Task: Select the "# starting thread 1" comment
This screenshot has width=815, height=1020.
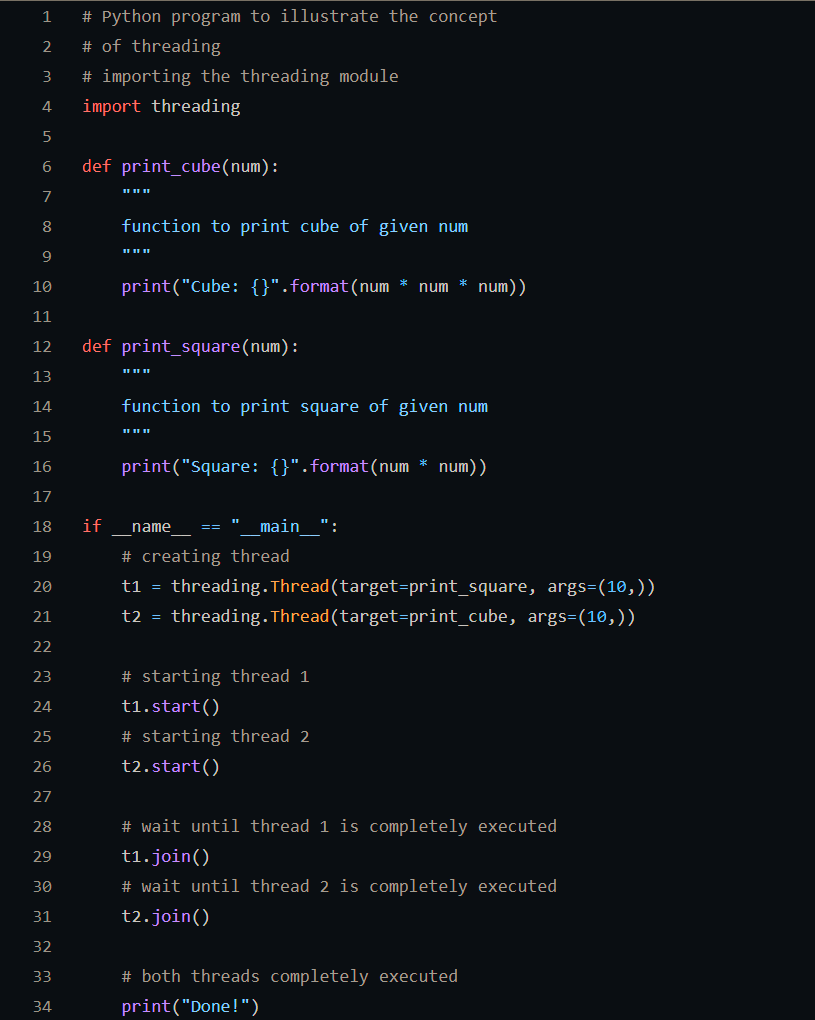Action: (215, 677)
